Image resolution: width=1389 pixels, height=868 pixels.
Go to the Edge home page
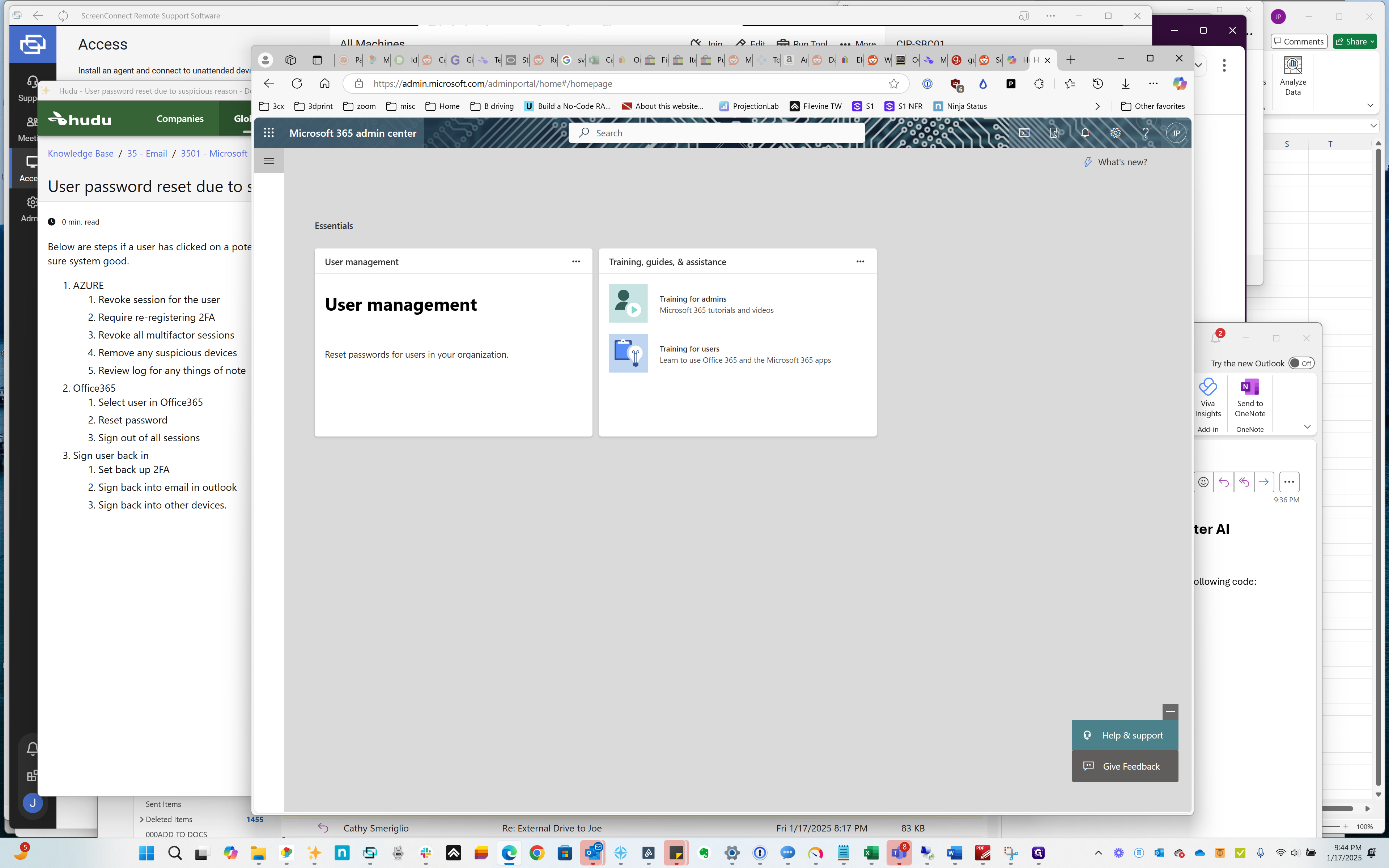click(x=325, y=84)
